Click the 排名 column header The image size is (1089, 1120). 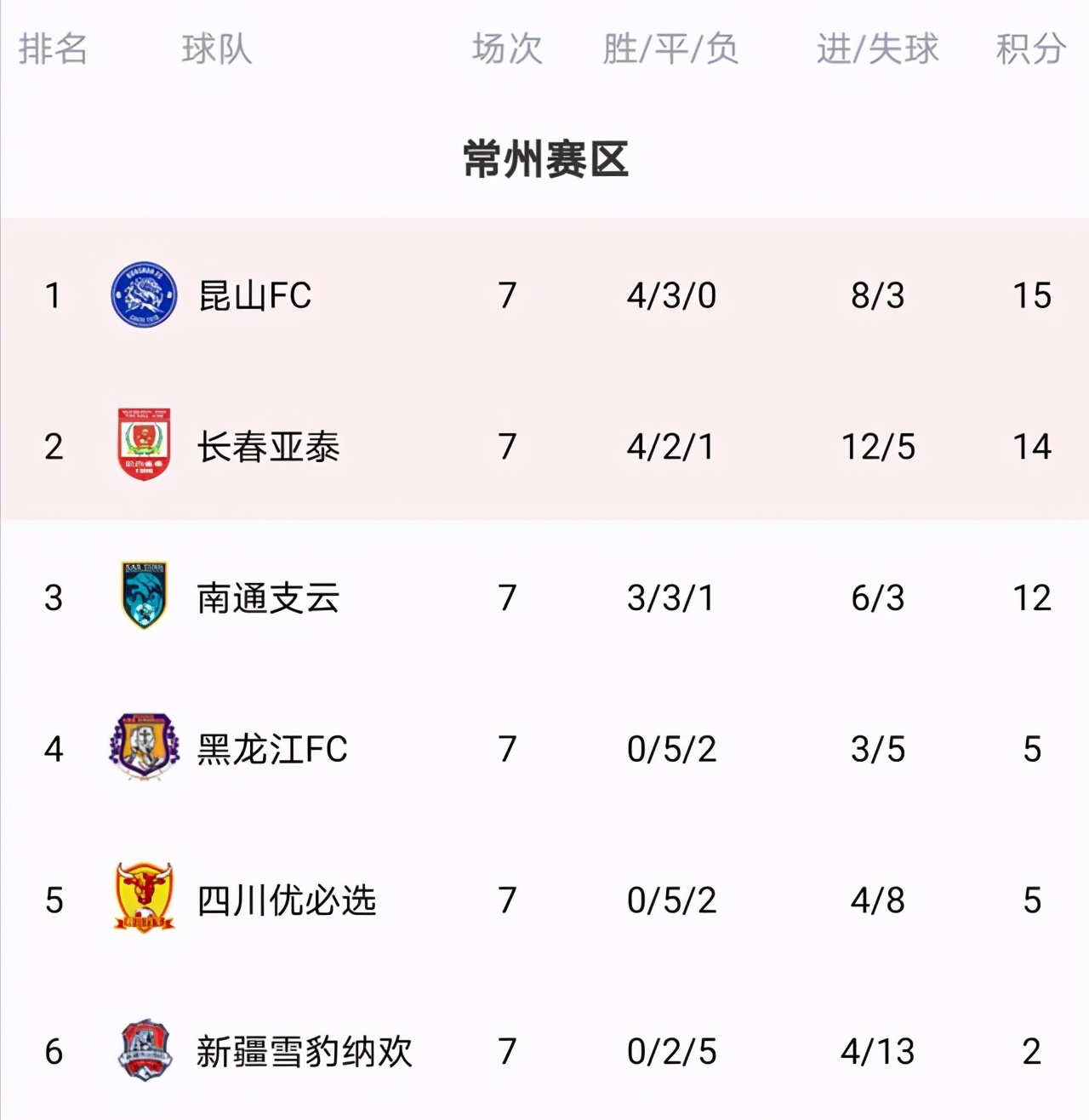tap(54, 49)
